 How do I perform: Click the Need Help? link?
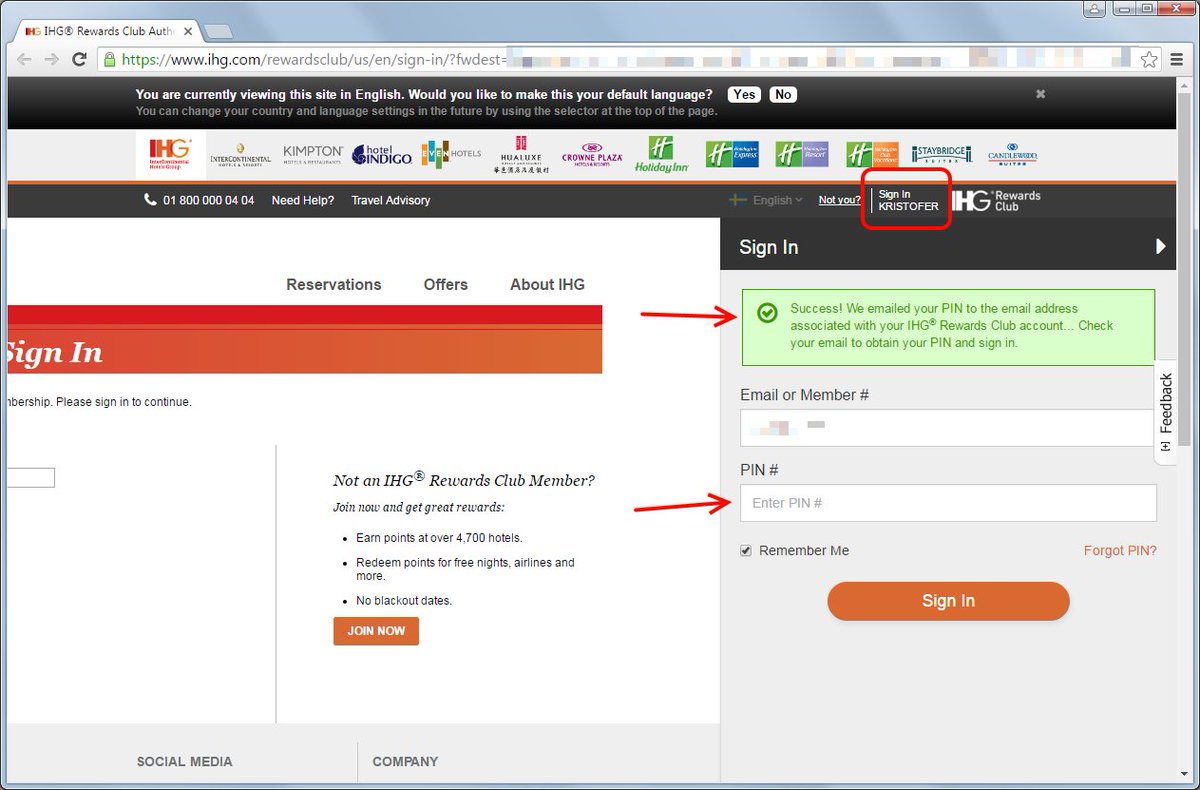click(x=303, y=200)
